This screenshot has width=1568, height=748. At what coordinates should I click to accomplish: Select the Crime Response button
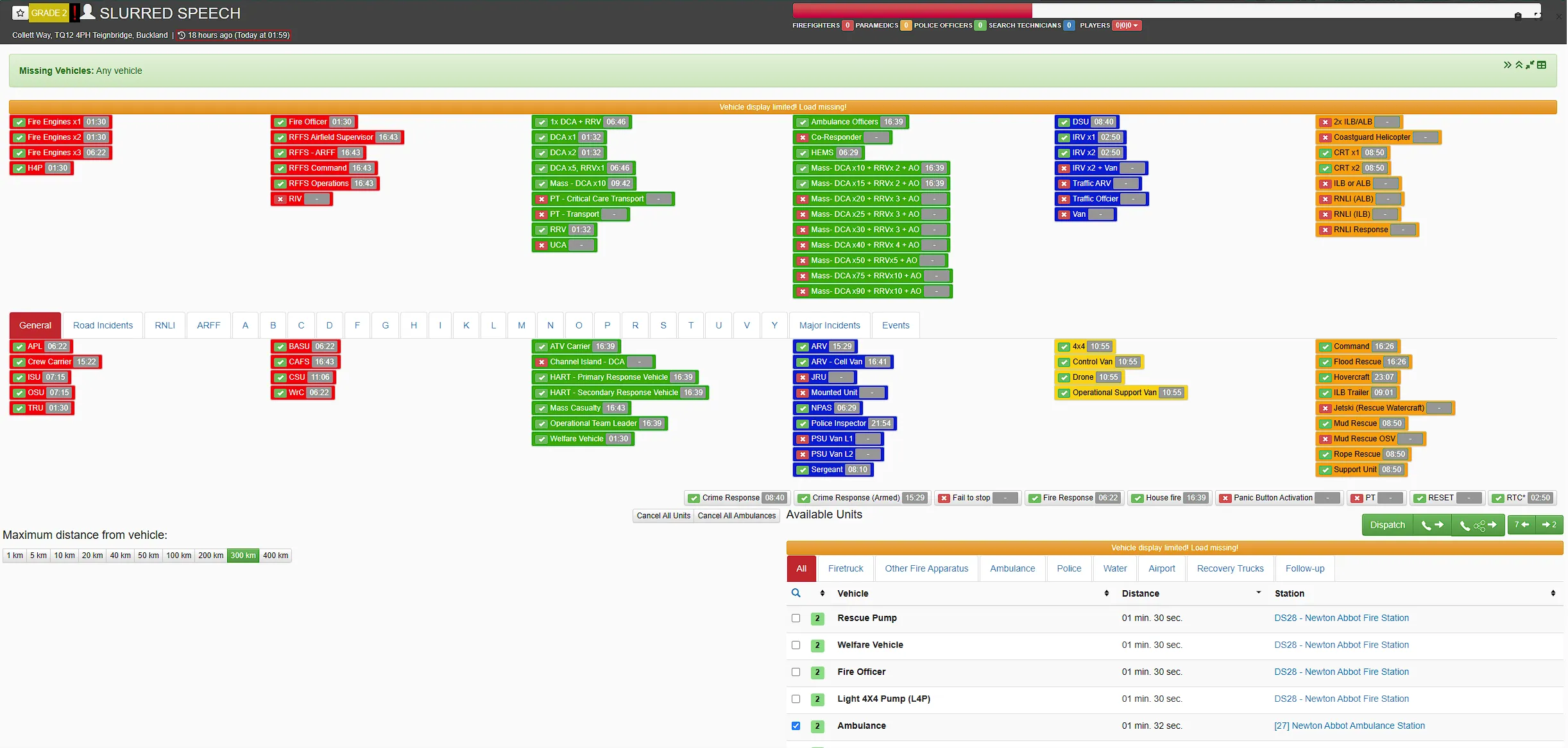[x=737, y=498]
